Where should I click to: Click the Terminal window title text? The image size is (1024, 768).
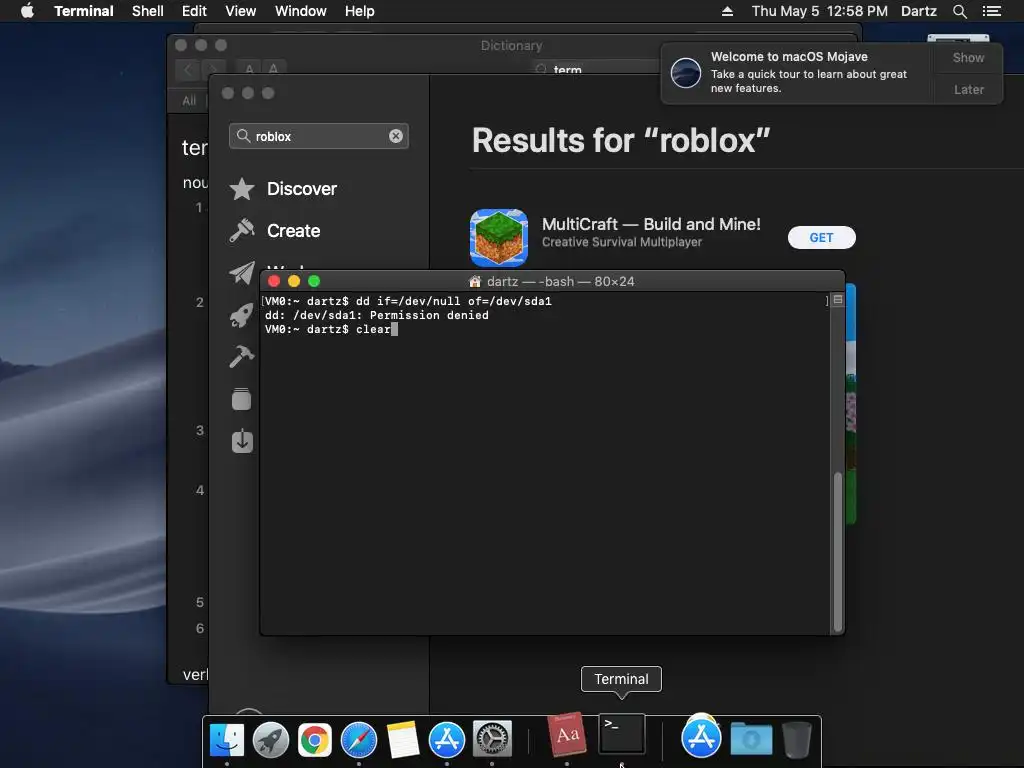click(560, 281)
